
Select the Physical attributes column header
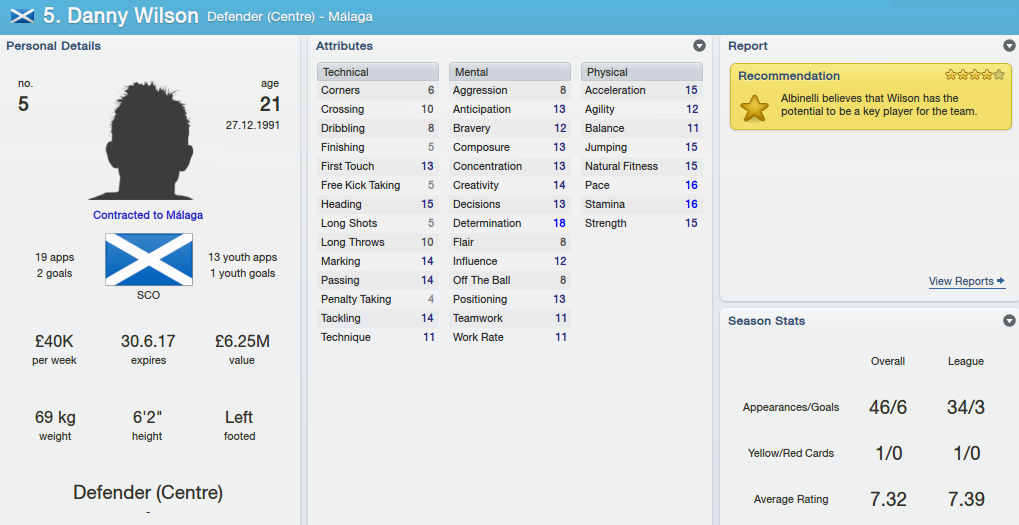pyautogui.click(x=641, y=71)
